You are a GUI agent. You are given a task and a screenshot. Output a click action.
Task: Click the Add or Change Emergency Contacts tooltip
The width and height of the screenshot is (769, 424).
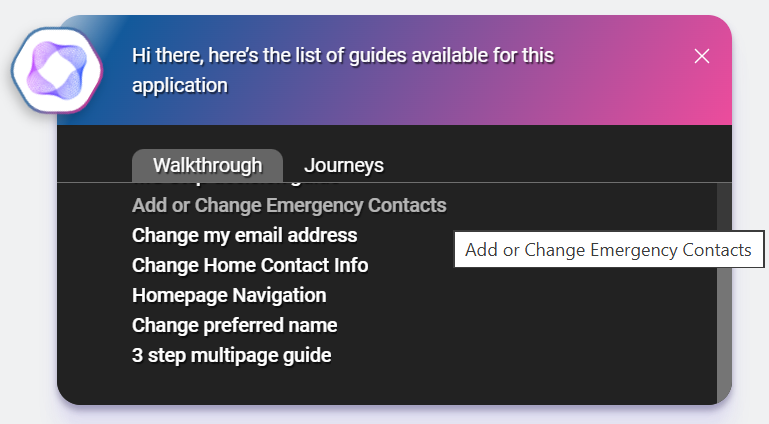[608, 250]
